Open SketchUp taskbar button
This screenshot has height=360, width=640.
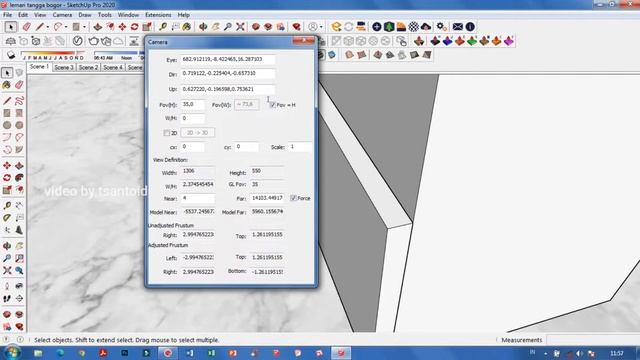[x=341, y=353]
